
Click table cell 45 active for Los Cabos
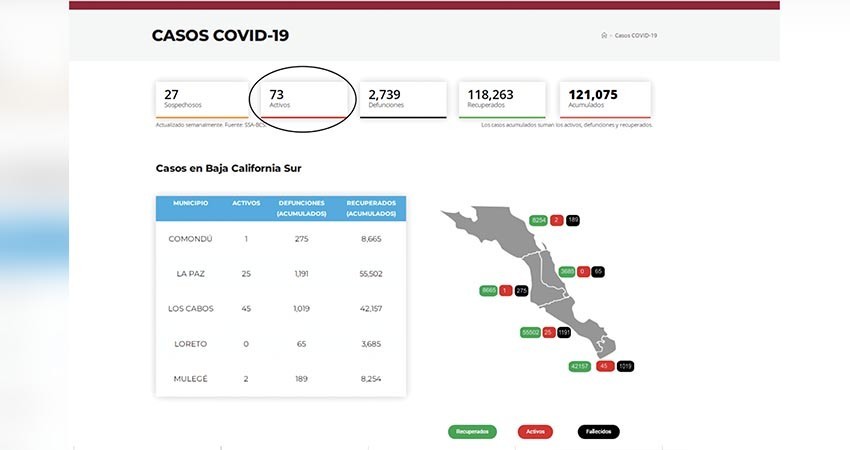(x=246, y=308)
